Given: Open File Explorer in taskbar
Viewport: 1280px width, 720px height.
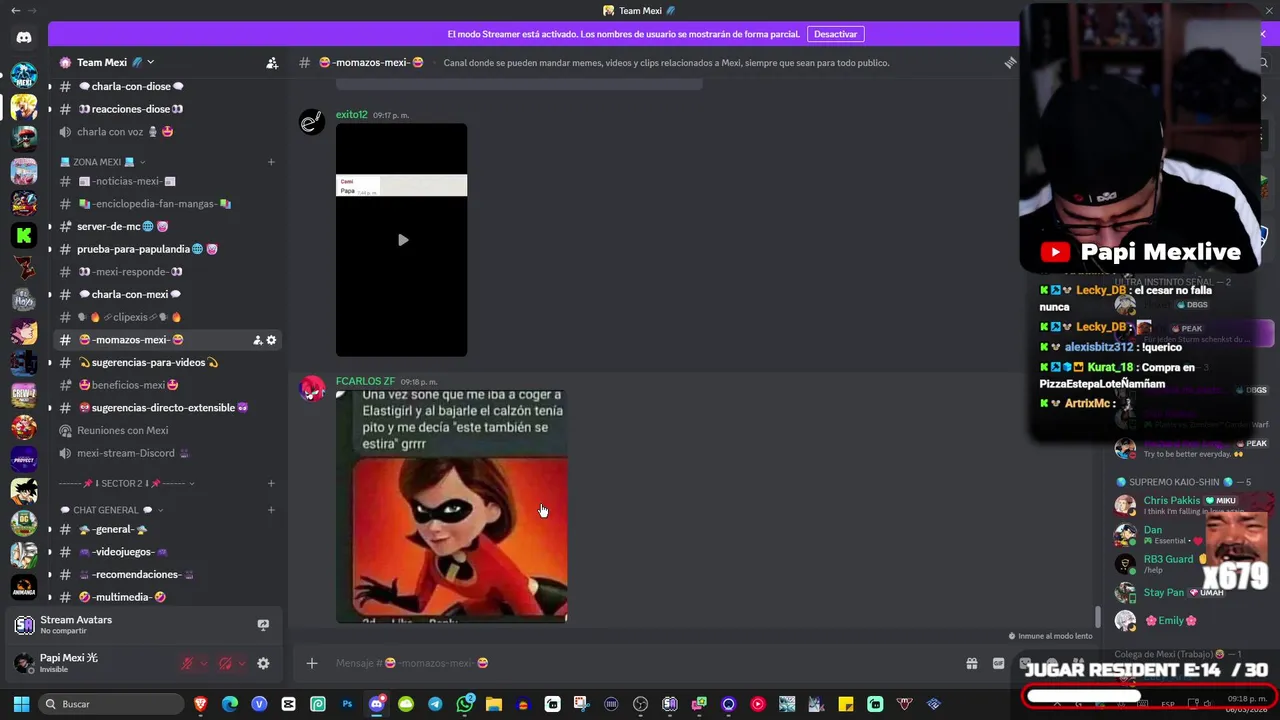Looking at the screenshot, I should [x=493, y=704].
